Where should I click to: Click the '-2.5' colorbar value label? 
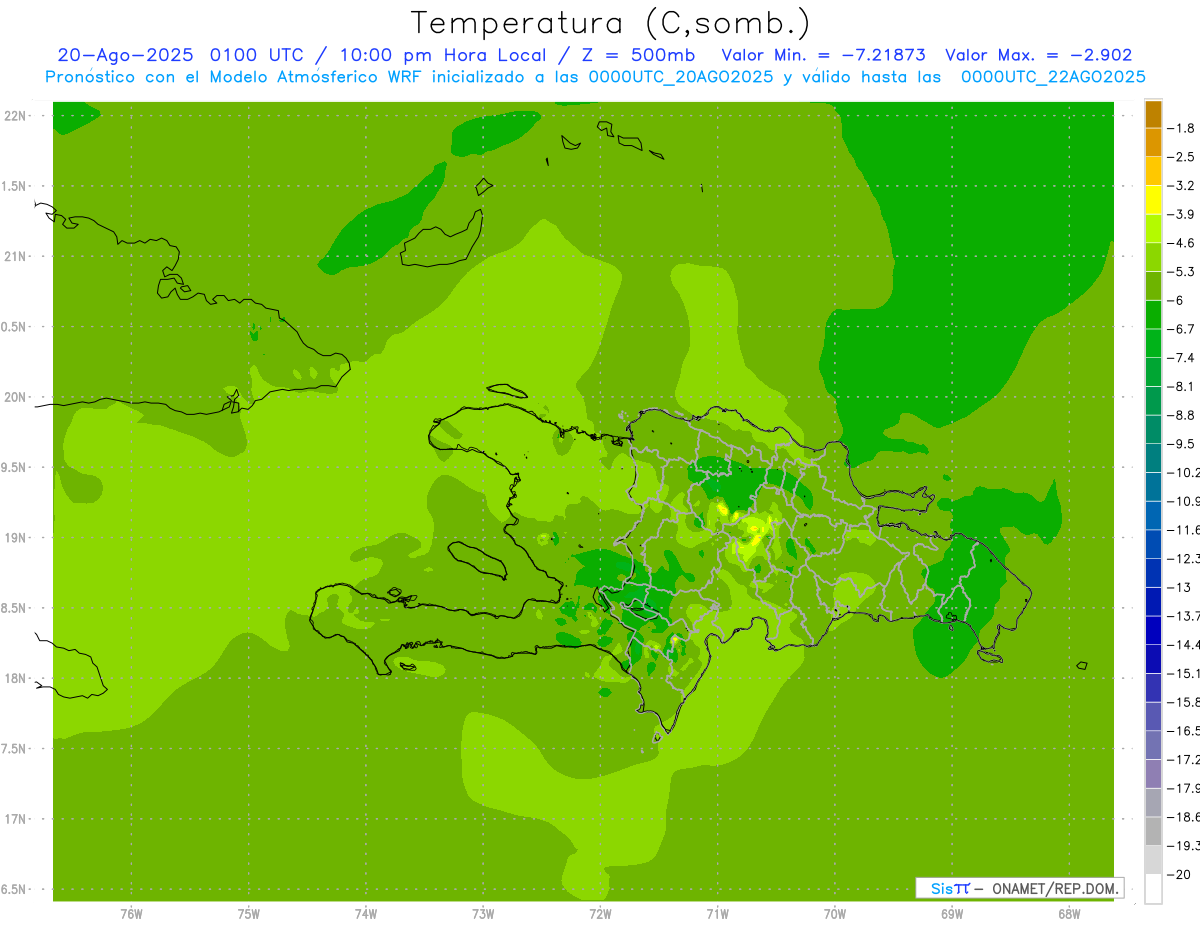(x=1183, y=157)
